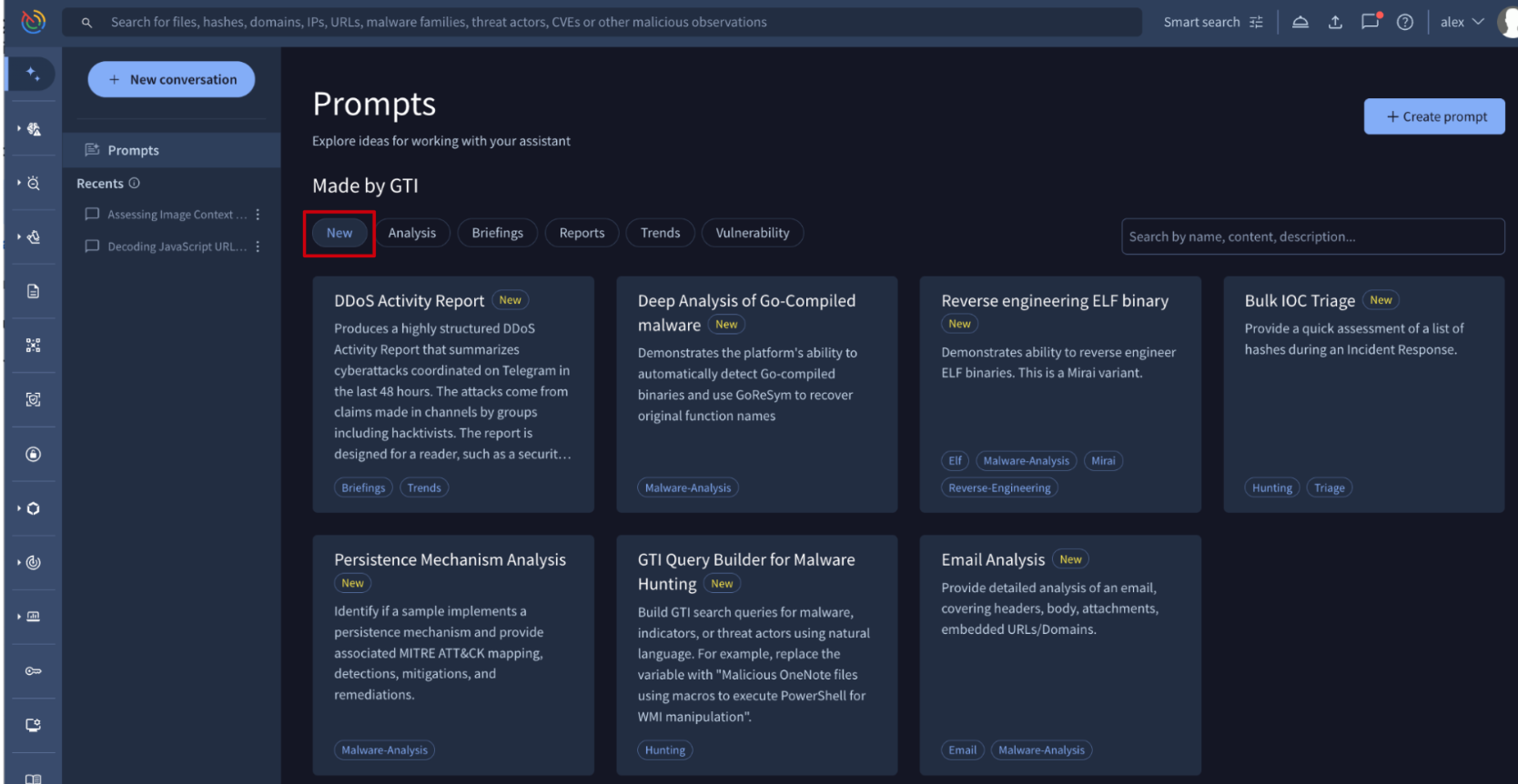Click Smart search label

click(x=1201, y=22)
